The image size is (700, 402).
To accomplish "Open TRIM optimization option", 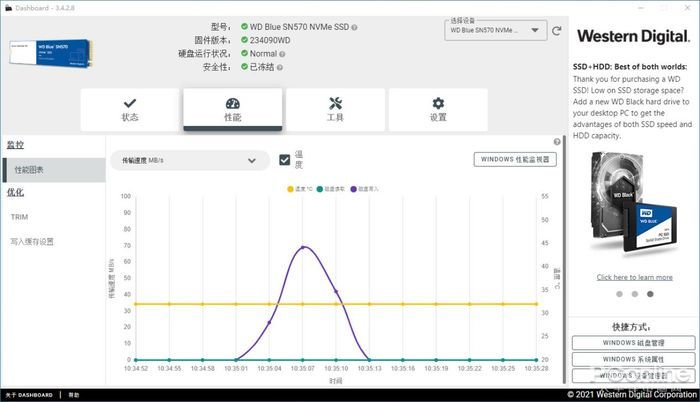I will [19, 217].
